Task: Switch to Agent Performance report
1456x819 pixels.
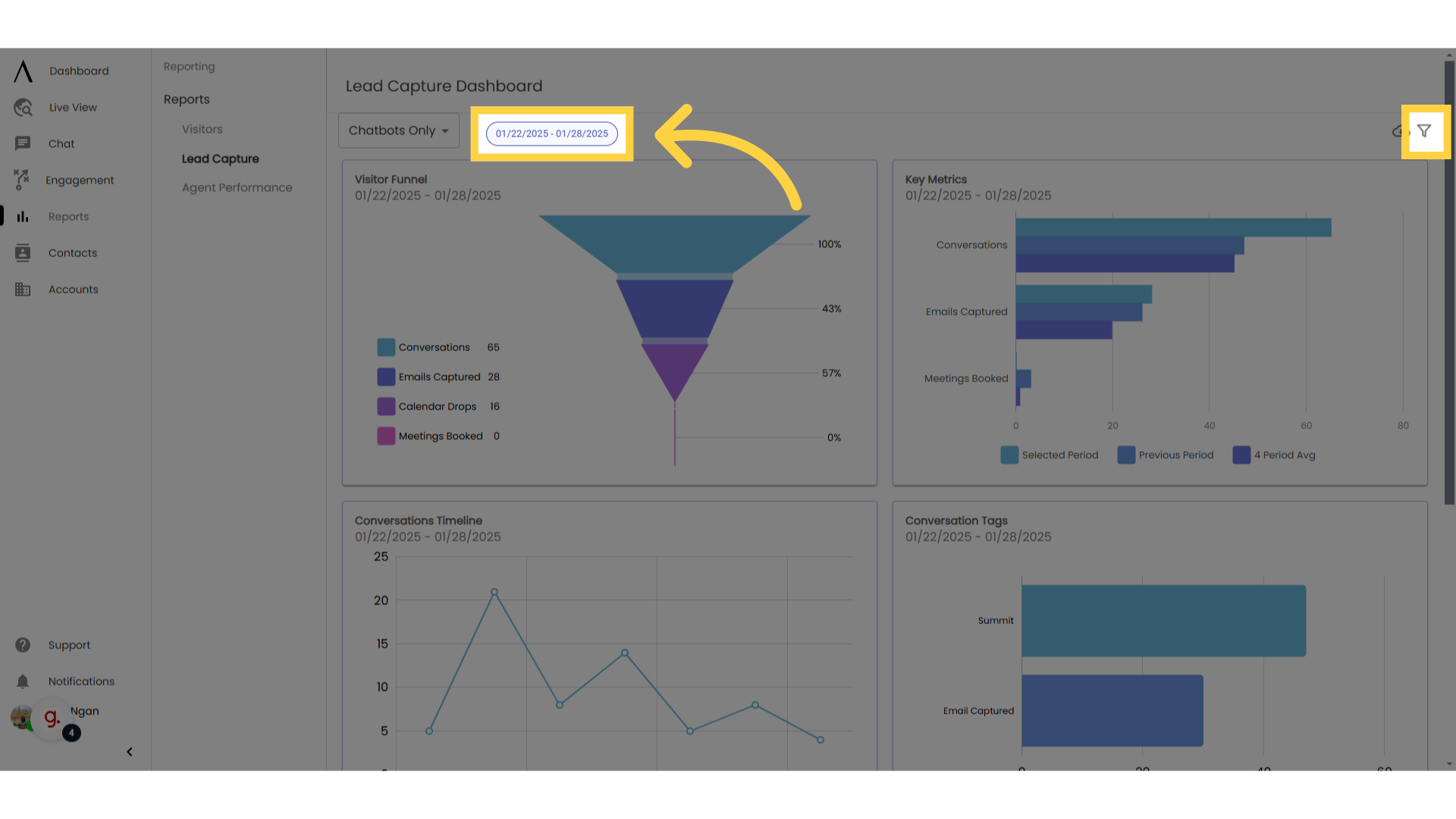Action: coord(237,187)
